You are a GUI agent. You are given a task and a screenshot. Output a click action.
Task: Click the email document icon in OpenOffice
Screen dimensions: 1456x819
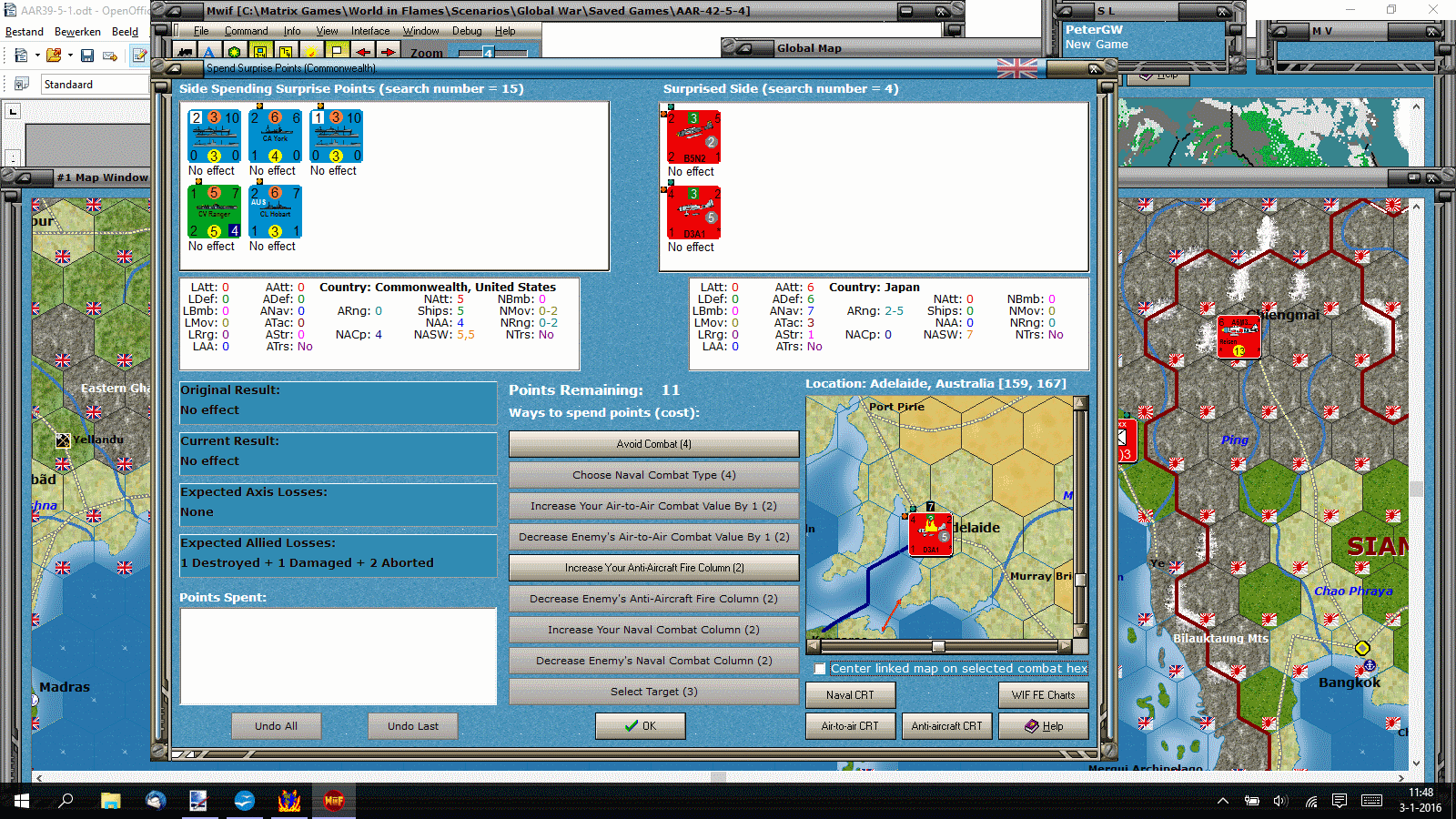coord(110,56)
